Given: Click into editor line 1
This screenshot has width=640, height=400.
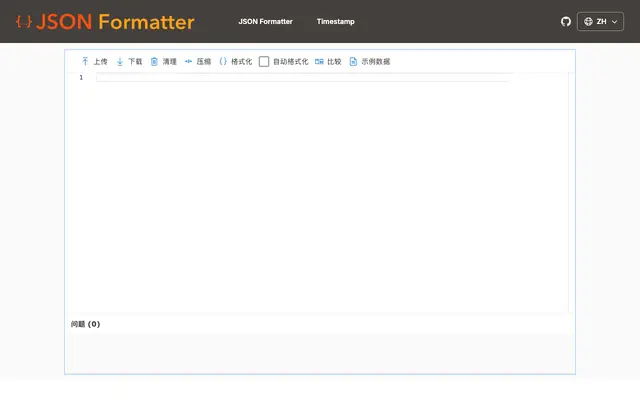Looking at the screenshot, I should [x=302, y=78].
